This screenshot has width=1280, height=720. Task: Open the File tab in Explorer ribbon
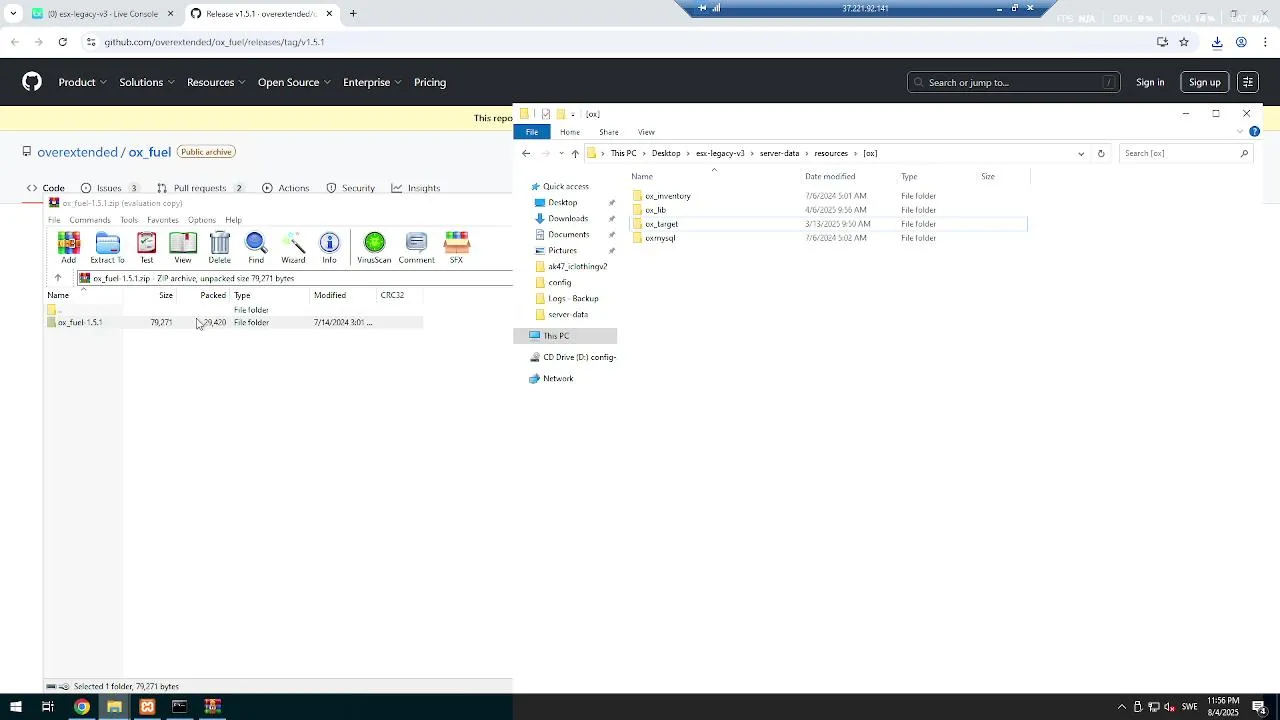coord(532,132)
